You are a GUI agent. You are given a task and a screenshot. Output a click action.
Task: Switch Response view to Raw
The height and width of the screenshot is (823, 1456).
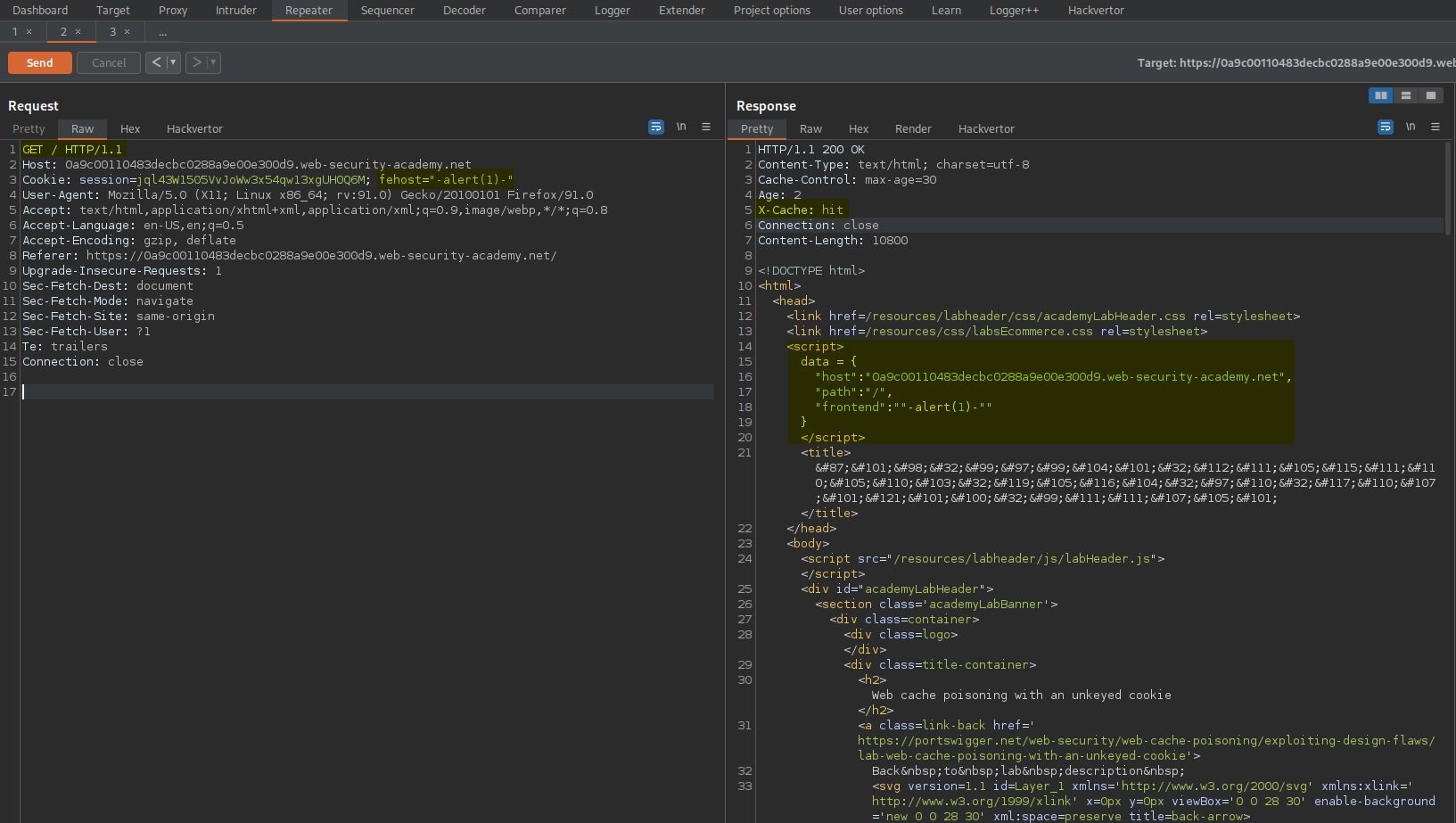pos(810,129)
